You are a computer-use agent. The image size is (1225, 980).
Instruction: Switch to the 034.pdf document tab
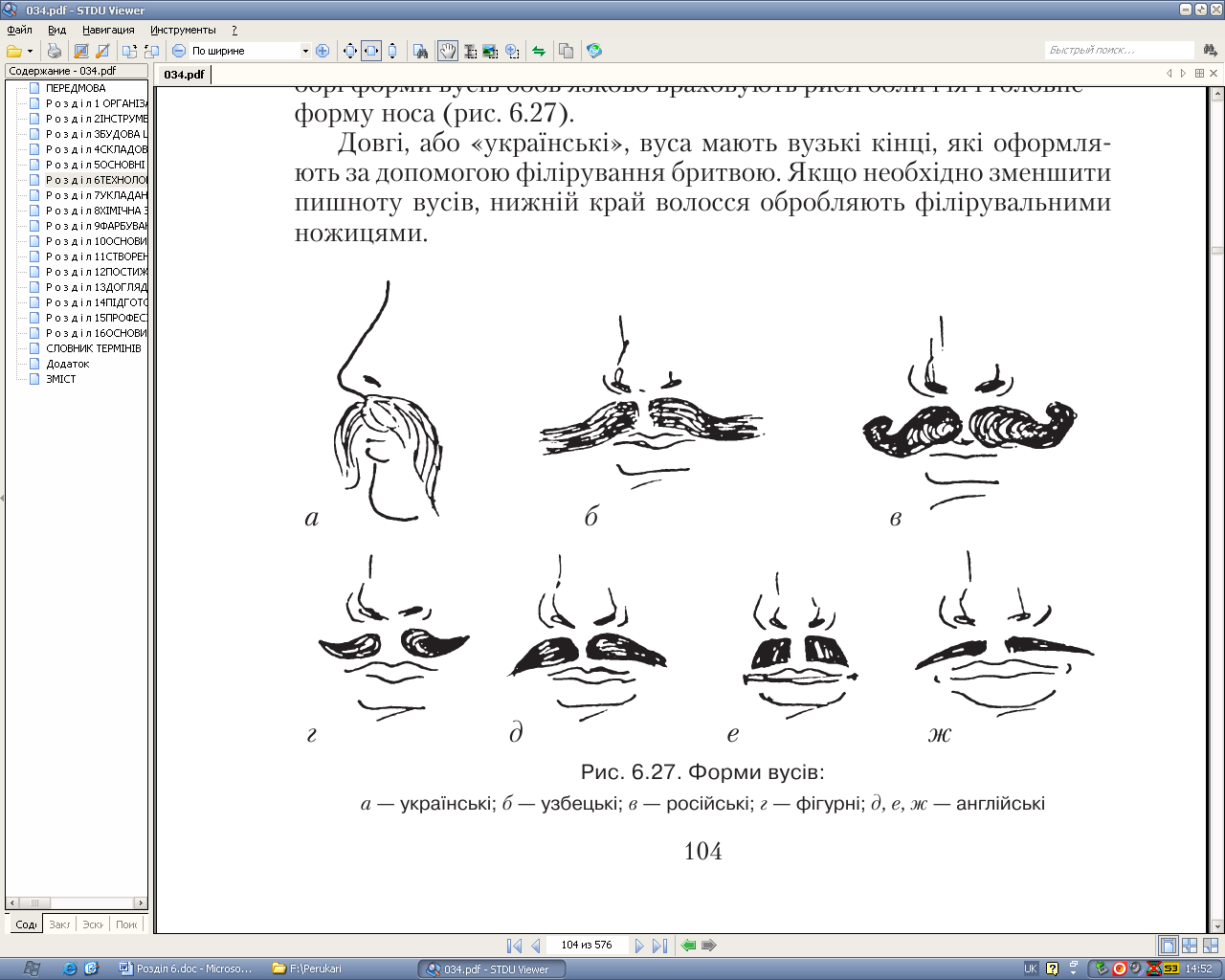click(184, 74)
